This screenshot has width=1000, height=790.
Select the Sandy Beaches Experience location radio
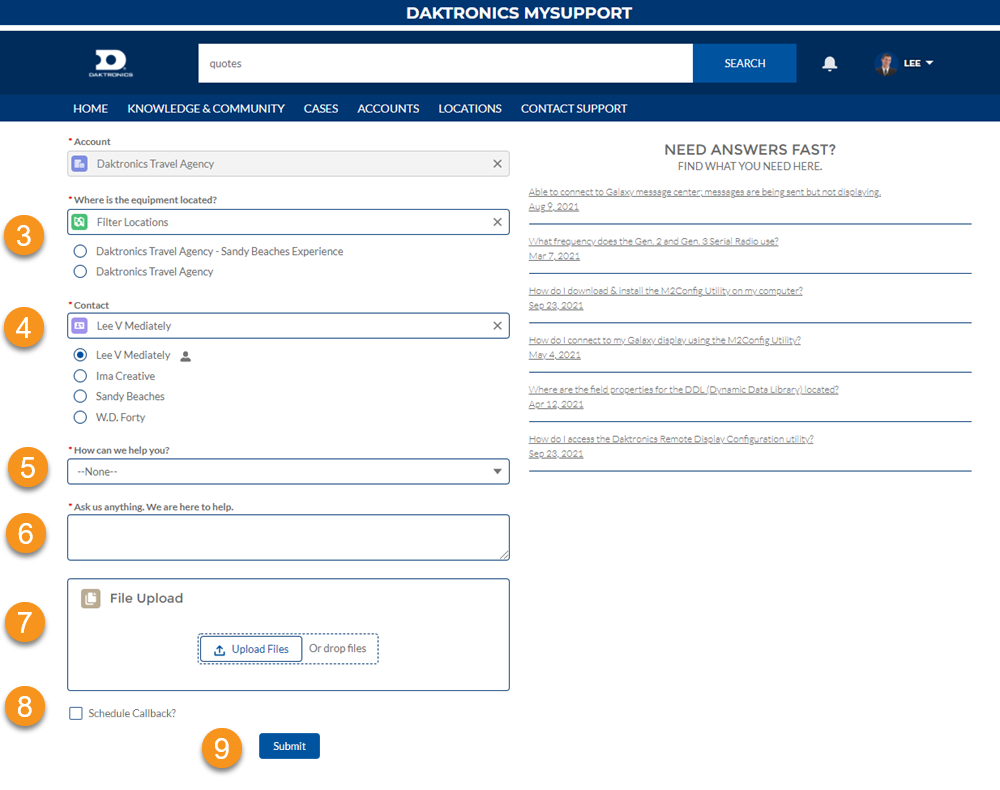[x=80, y=252]
